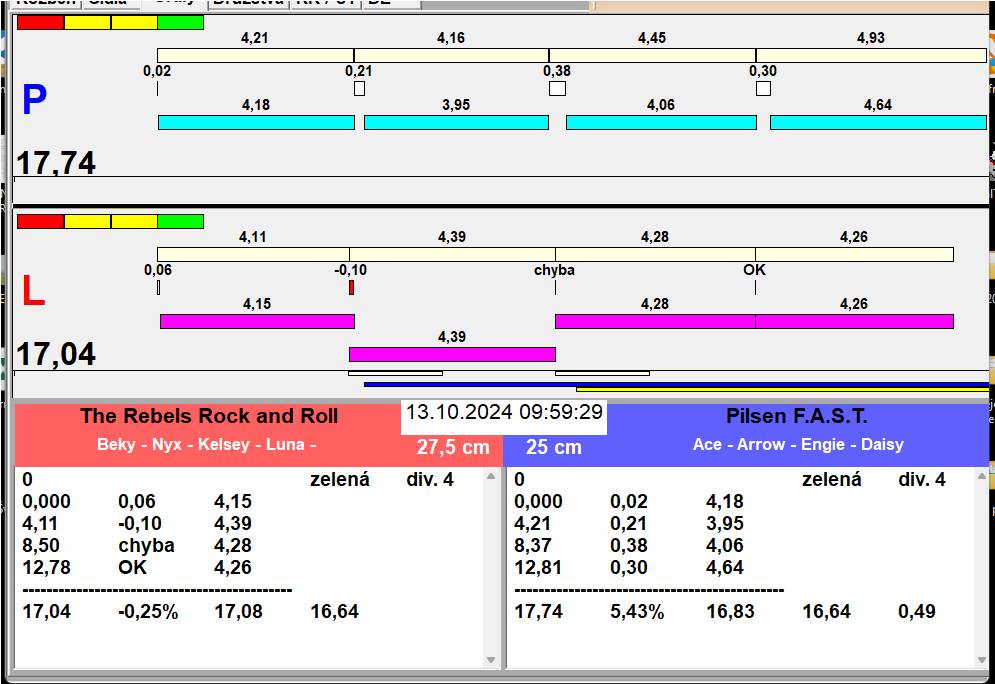The width and height of the screenshot is (995, 684).
Task: Click the 13.10.2024 09:59:29 timestamp
Action: click(x=504, y=412)
